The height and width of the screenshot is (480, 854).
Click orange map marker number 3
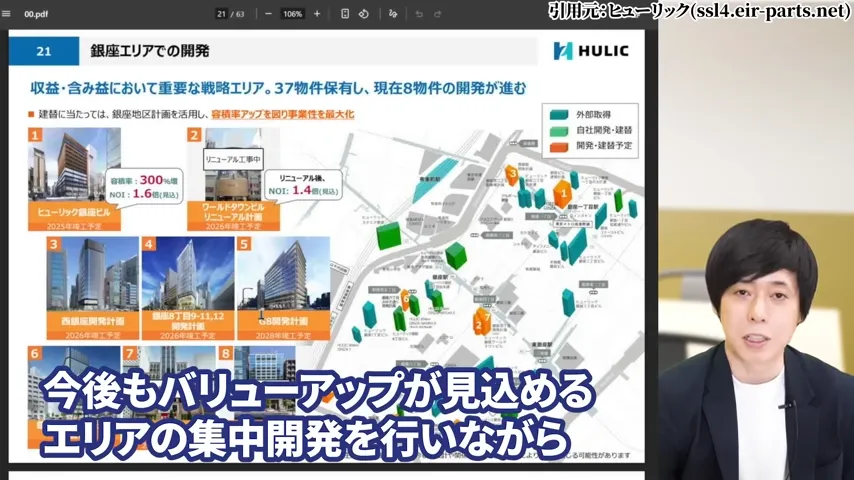tap(511, 174)
